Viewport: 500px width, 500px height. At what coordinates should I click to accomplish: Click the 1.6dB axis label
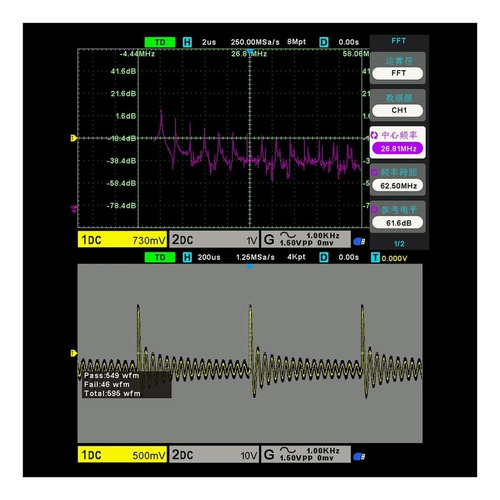(x=125, y=116)
